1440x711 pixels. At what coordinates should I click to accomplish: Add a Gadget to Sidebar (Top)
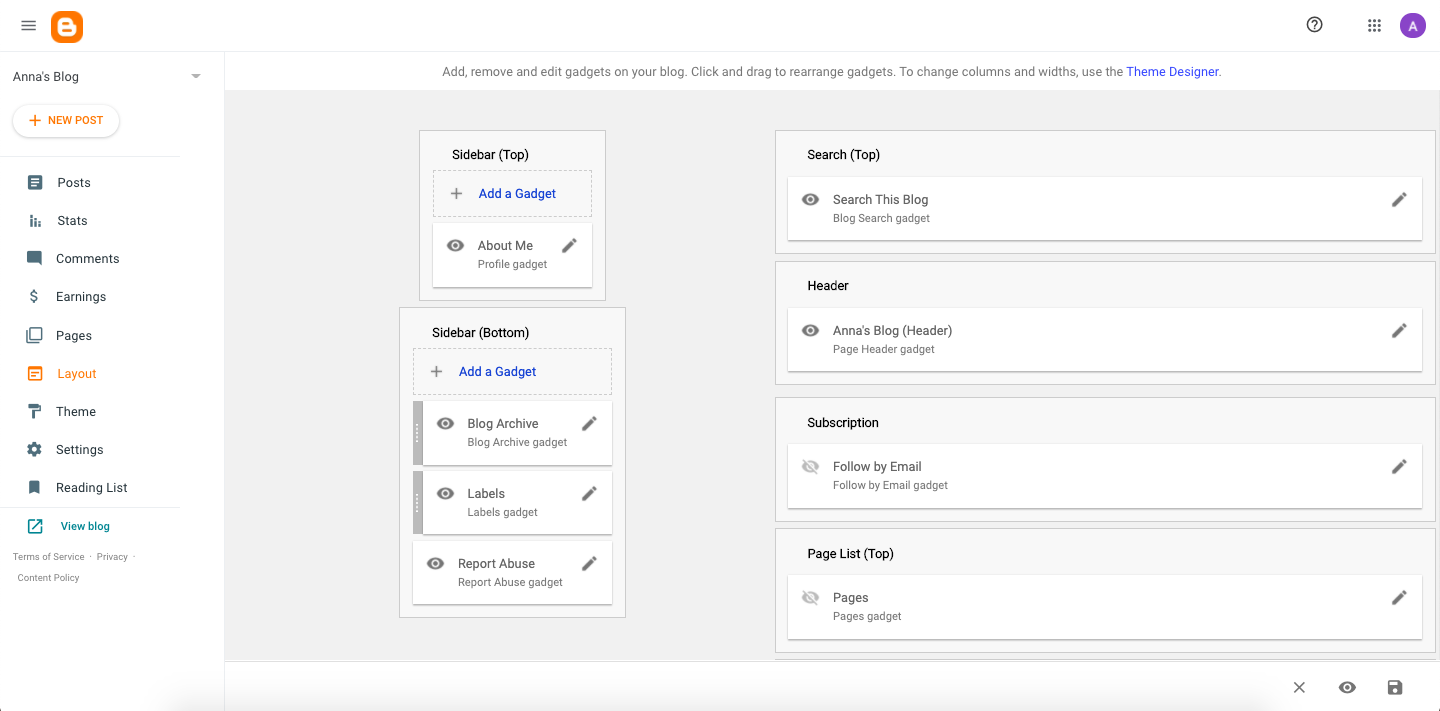click(512, 194)
